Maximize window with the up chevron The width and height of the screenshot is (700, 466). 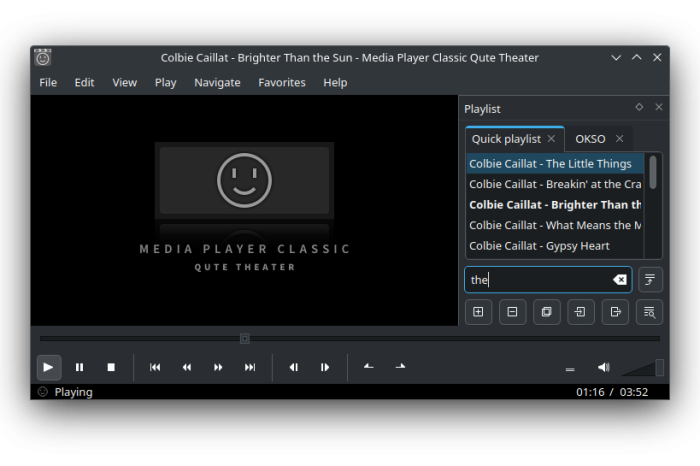tap(637, 58)
